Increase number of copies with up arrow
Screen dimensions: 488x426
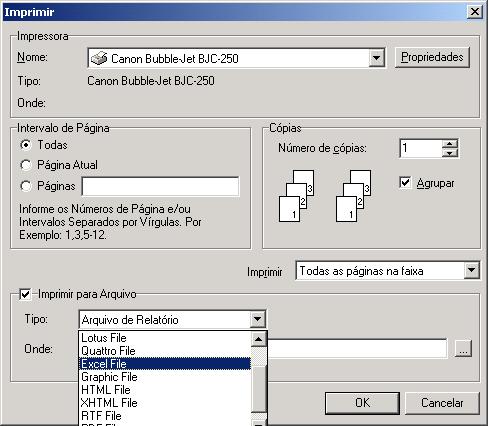(x=450, y=144)
